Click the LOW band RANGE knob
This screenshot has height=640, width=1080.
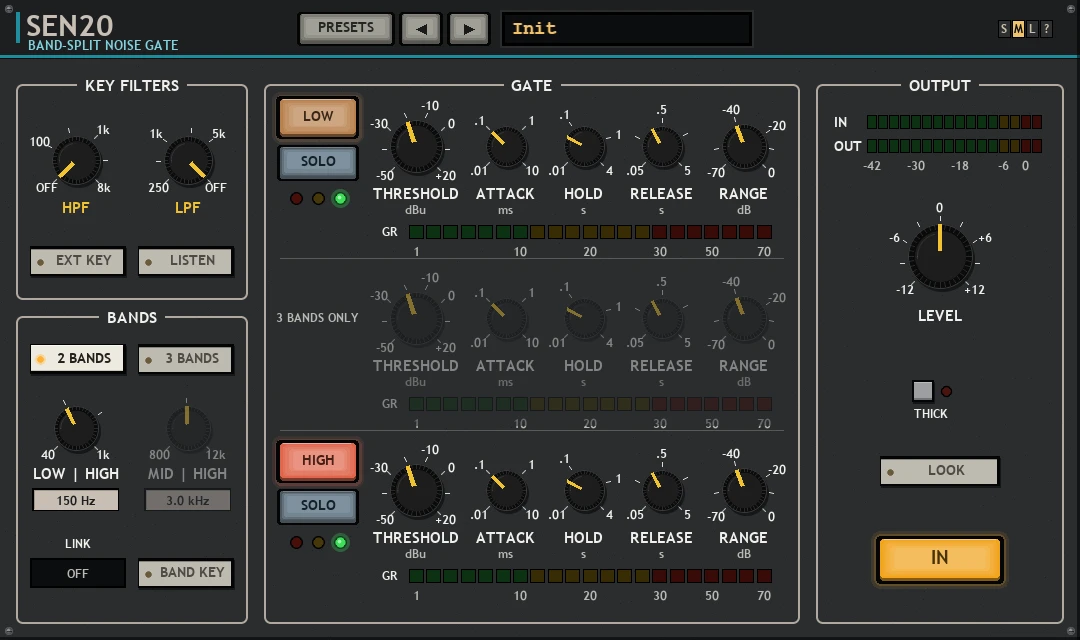(744, 147)
